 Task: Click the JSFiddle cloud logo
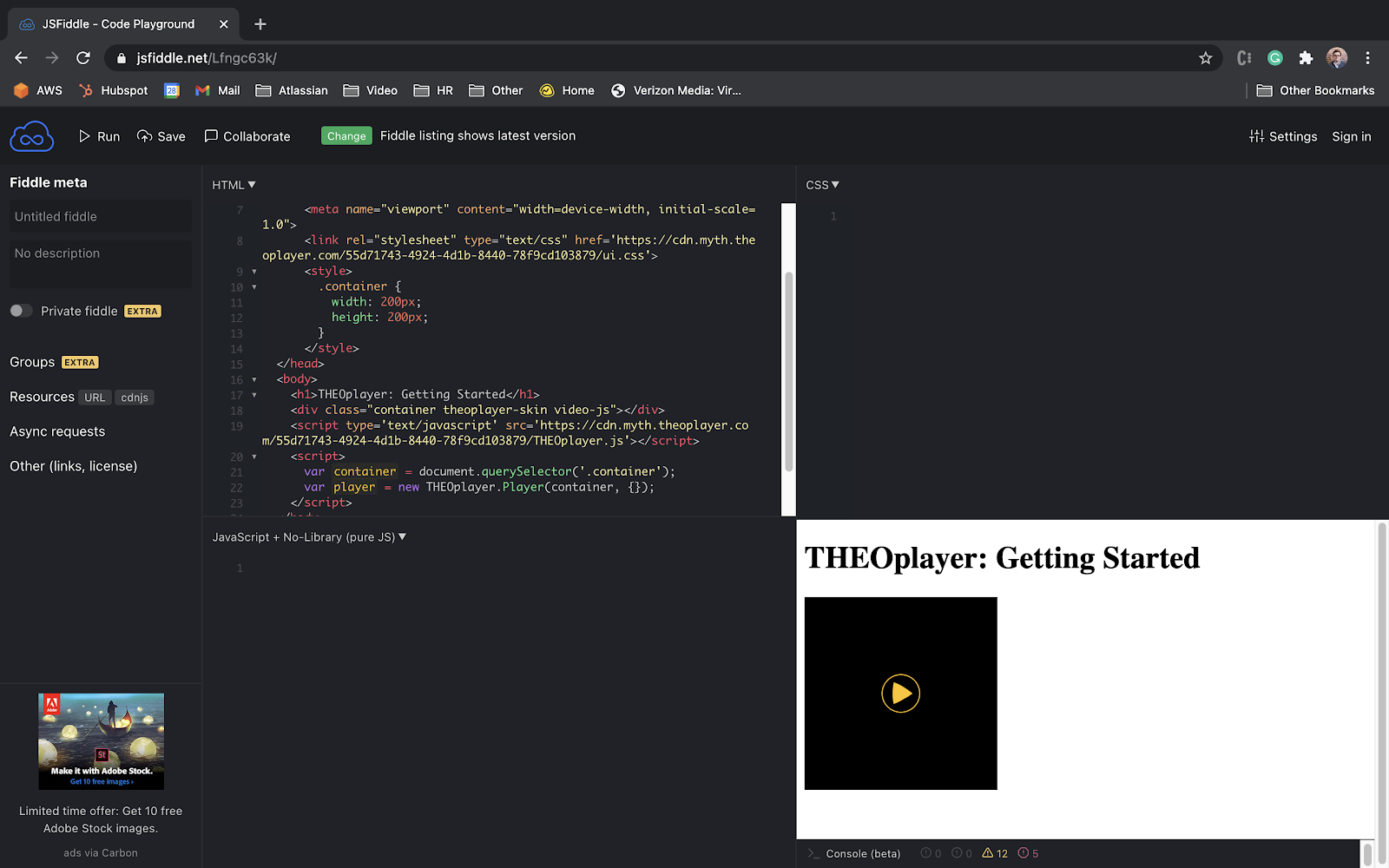[31, 135]
